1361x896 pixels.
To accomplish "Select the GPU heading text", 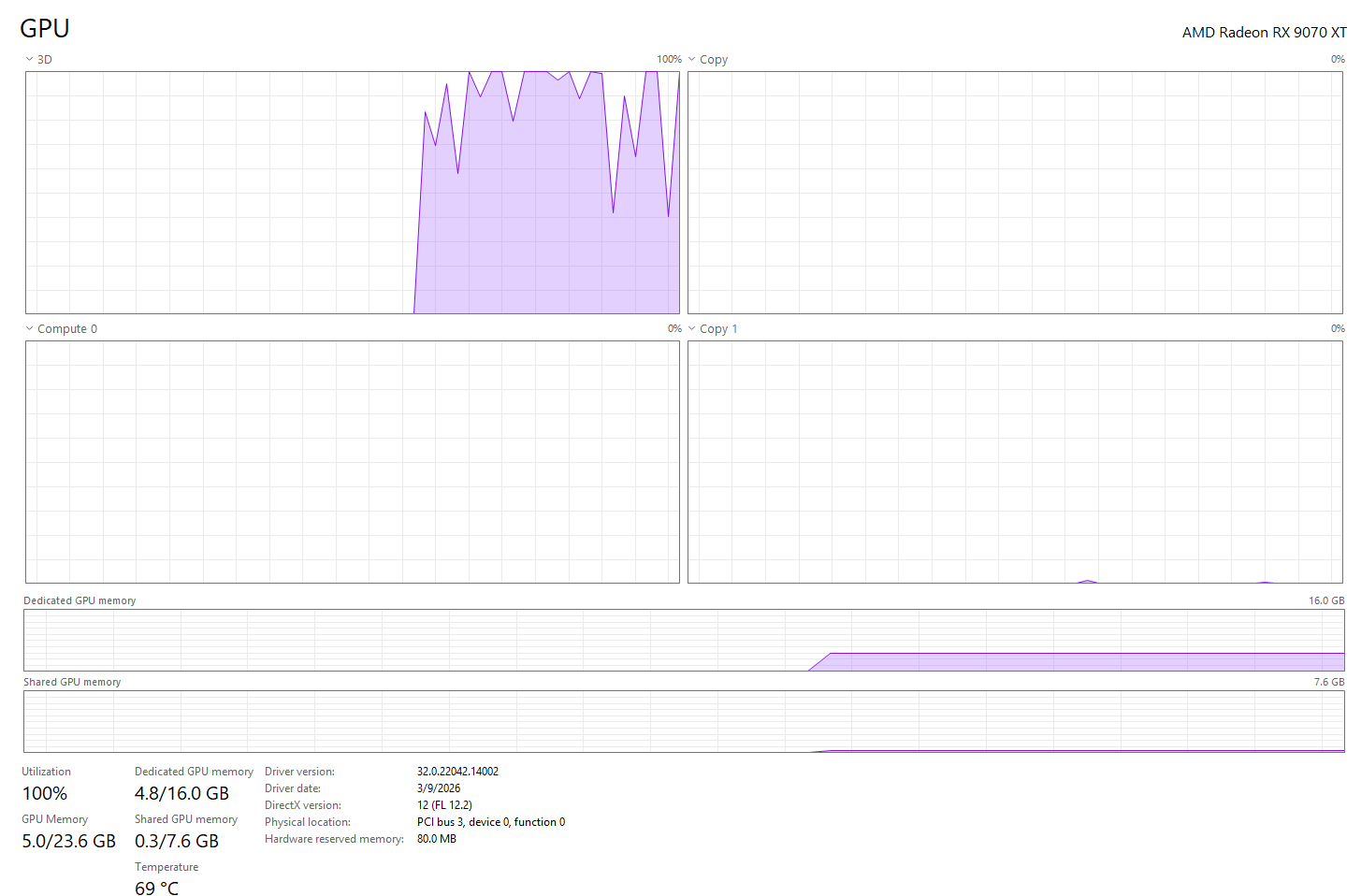I will tap(45, 28).
